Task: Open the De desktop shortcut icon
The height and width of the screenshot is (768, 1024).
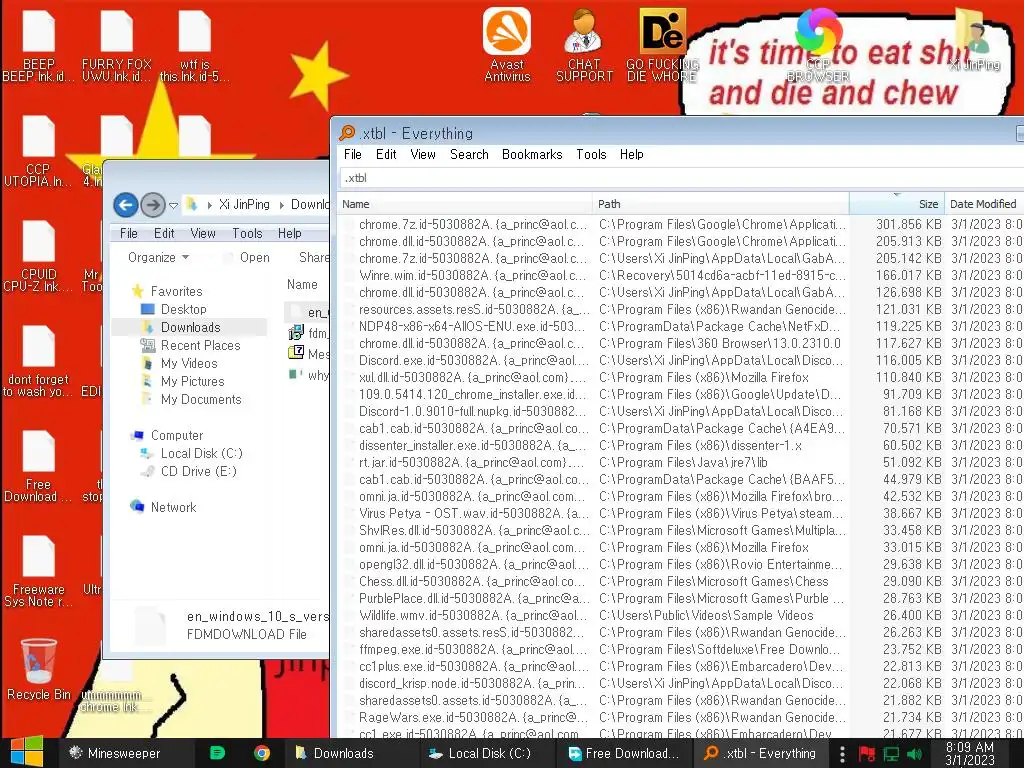Action: 662,44
